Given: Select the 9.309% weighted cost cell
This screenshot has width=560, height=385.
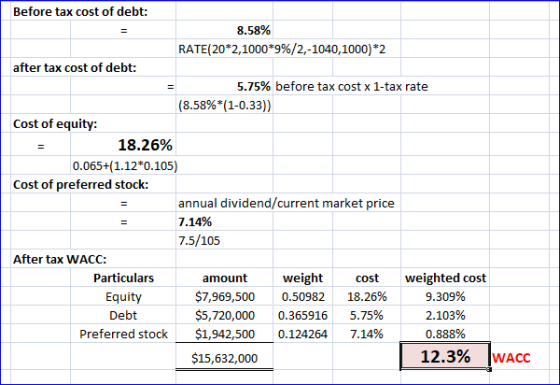Looking at the screenshot, I should (x=445, y=297).
